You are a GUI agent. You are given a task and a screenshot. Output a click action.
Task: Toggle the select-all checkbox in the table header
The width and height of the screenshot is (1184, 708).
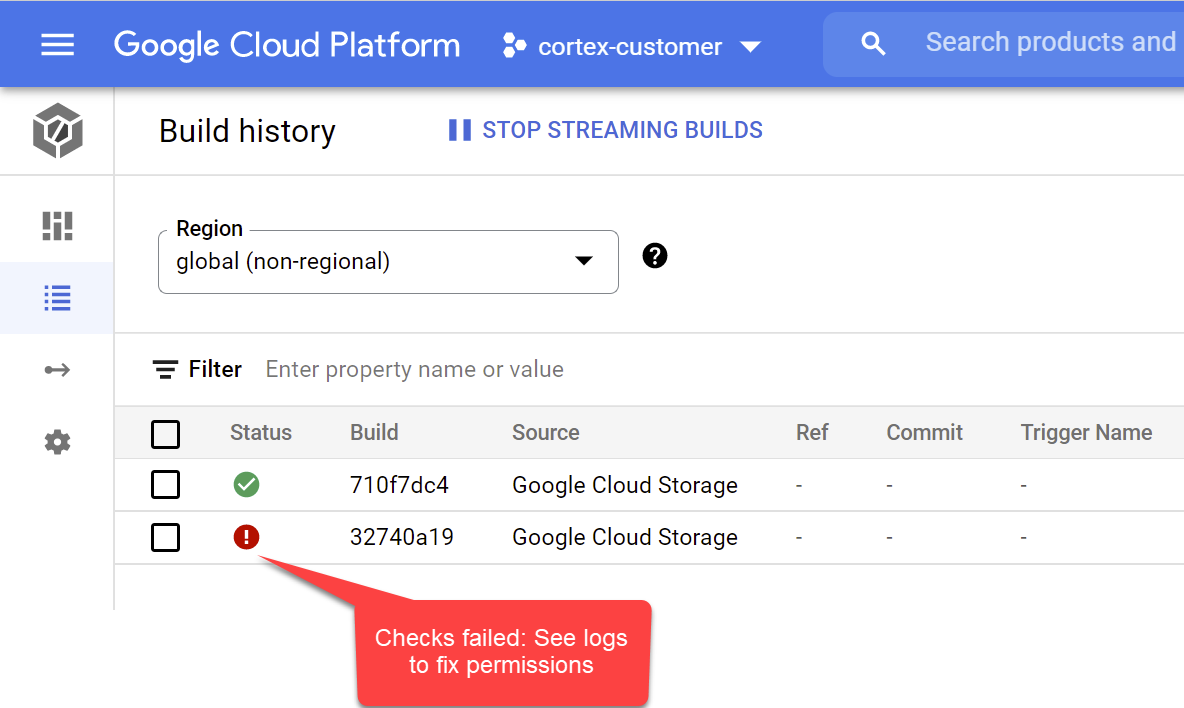[165, 434]
